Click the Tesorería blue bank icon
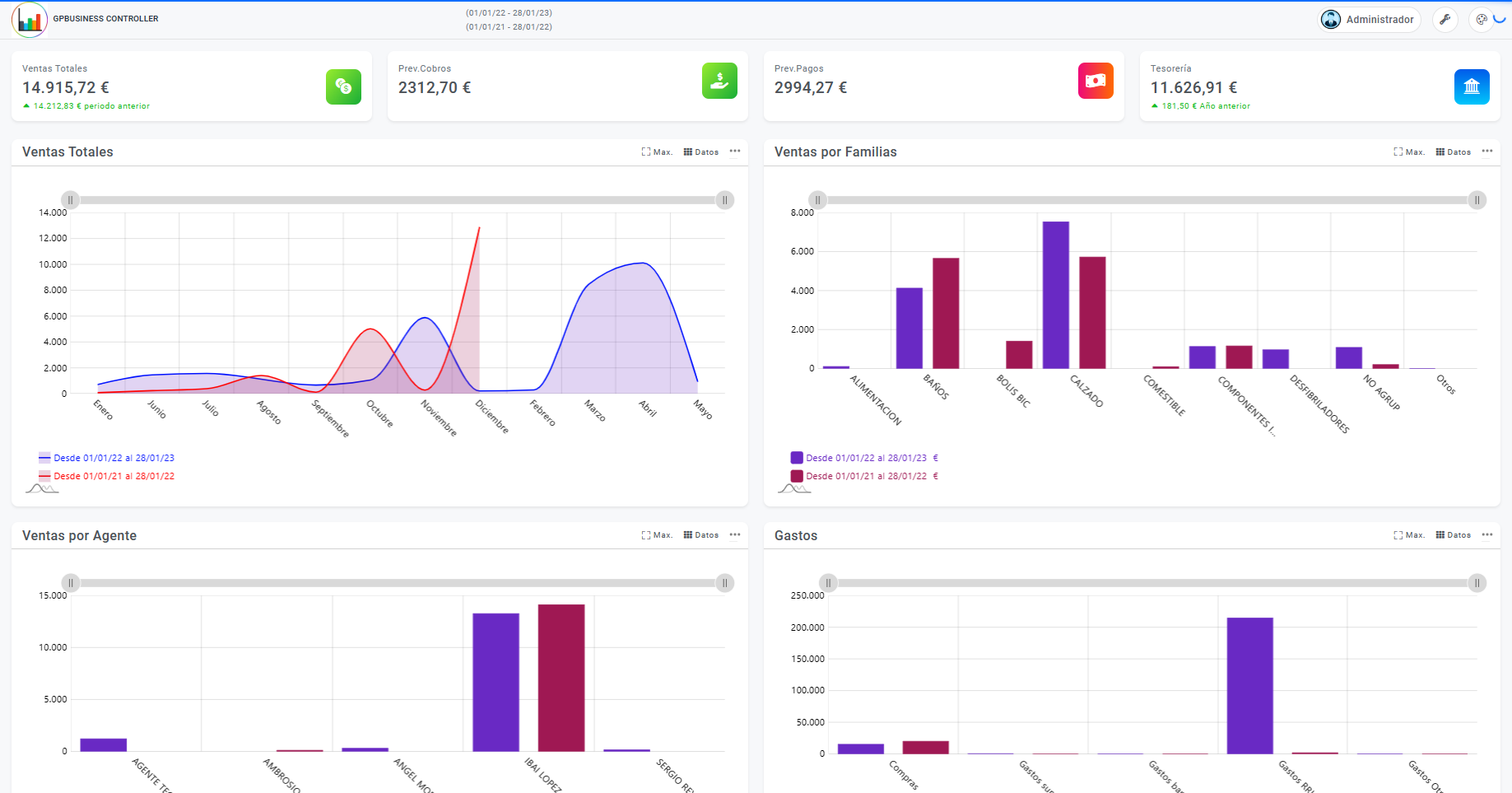The image size is (1512, 793). pos(1472,86)
